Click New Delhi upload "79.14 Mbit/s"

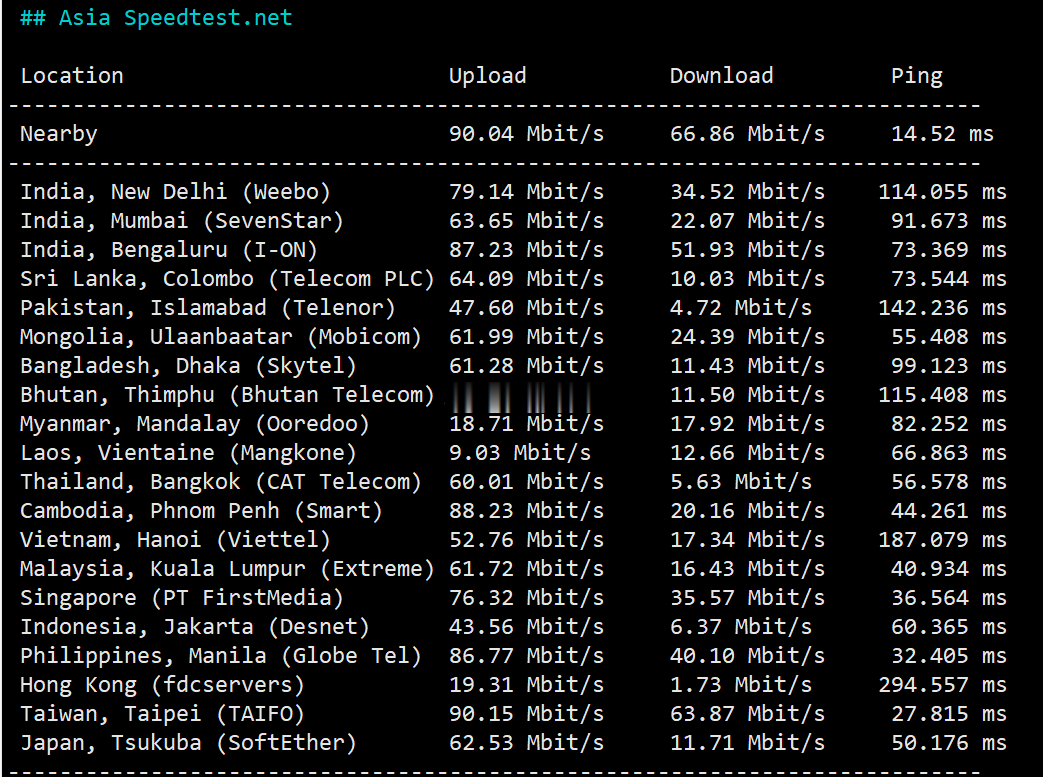coord(526,192)
